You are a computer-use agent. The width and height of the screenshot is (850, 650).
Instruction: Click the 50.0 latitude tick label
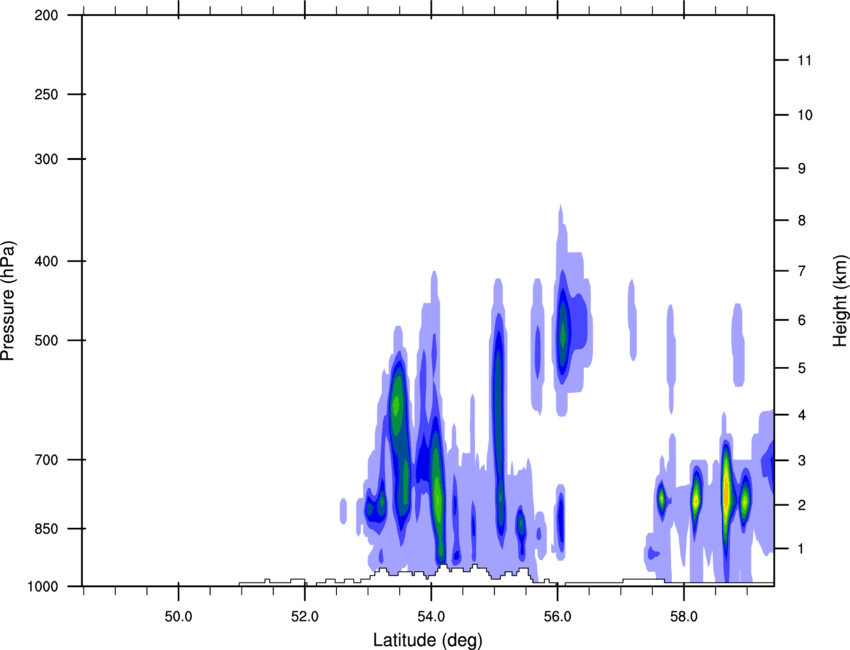(x=178, y=617)
